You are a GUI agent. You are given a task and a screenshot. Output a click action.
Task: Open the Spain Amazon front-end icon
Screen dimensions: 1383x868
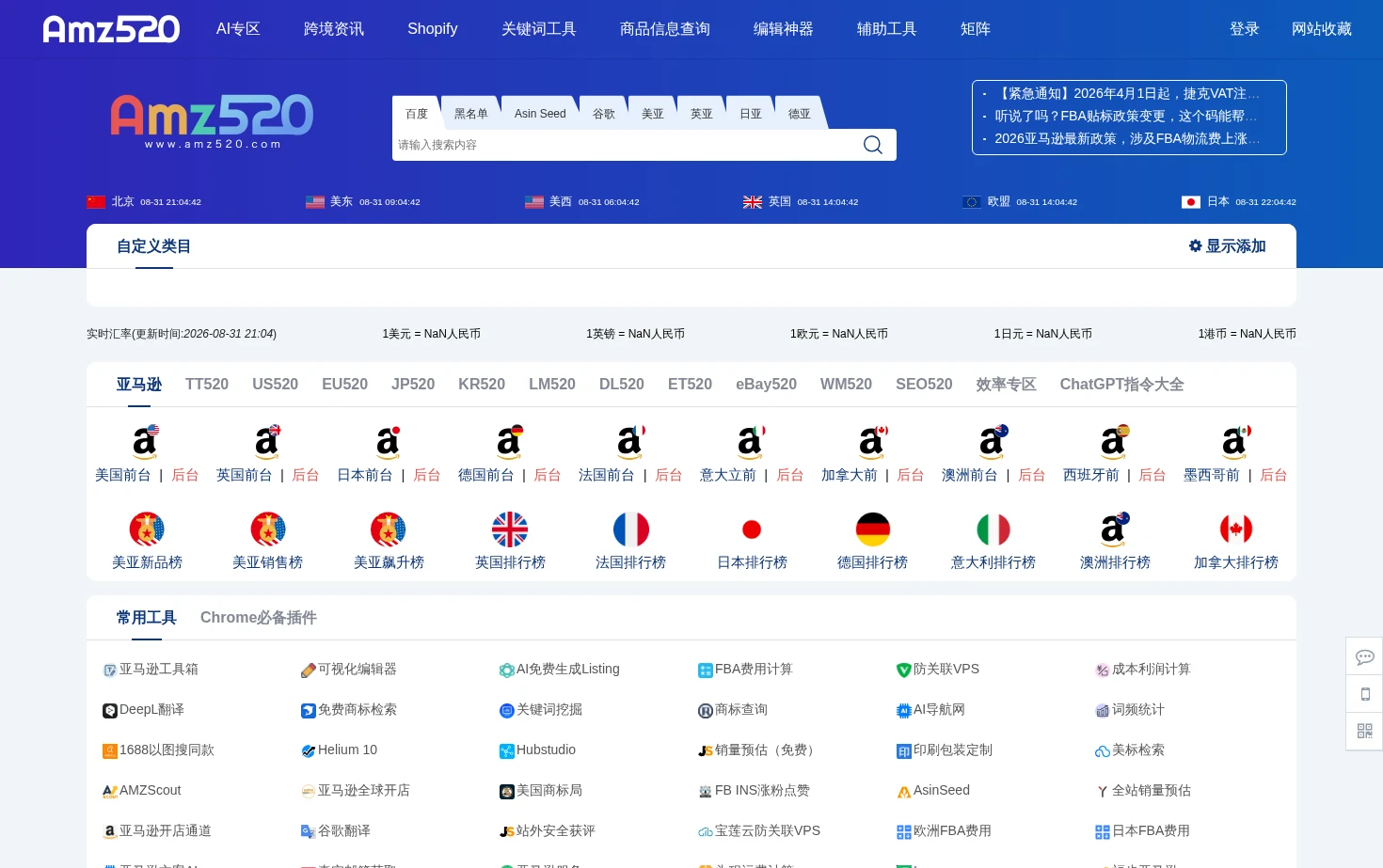click(x=1114, y=441)
